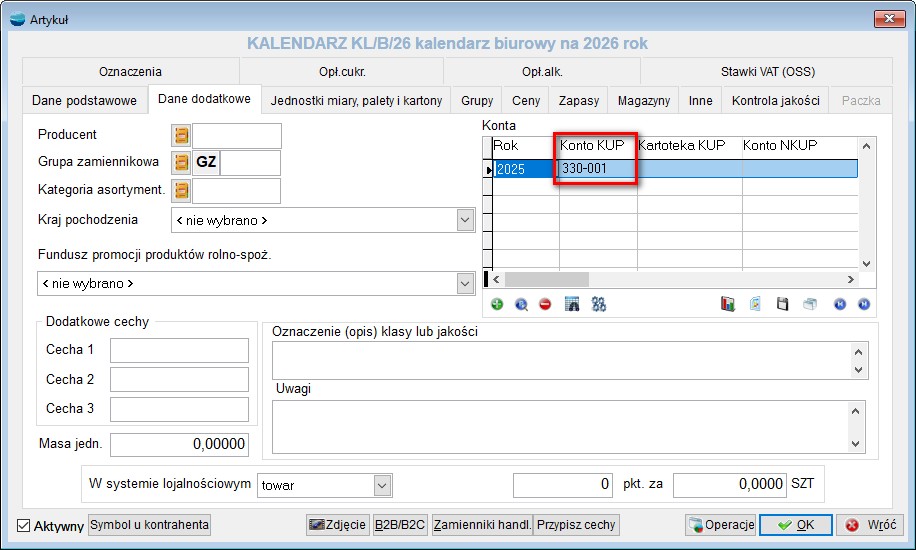Click the Cecha 1 input field
Screen dimensions: 916x550
[179, 350]
